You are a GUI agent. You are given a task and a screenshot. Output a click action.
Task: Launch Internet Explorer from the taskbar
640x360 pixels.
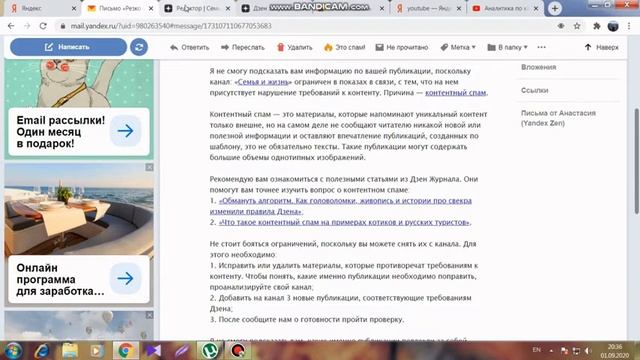[42, 350]
